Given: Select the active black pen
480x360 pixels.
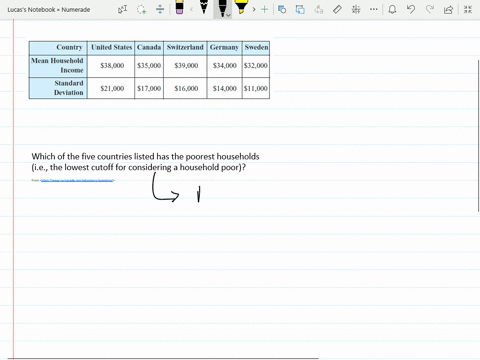Looking at the screenshot, I should 221,8.
